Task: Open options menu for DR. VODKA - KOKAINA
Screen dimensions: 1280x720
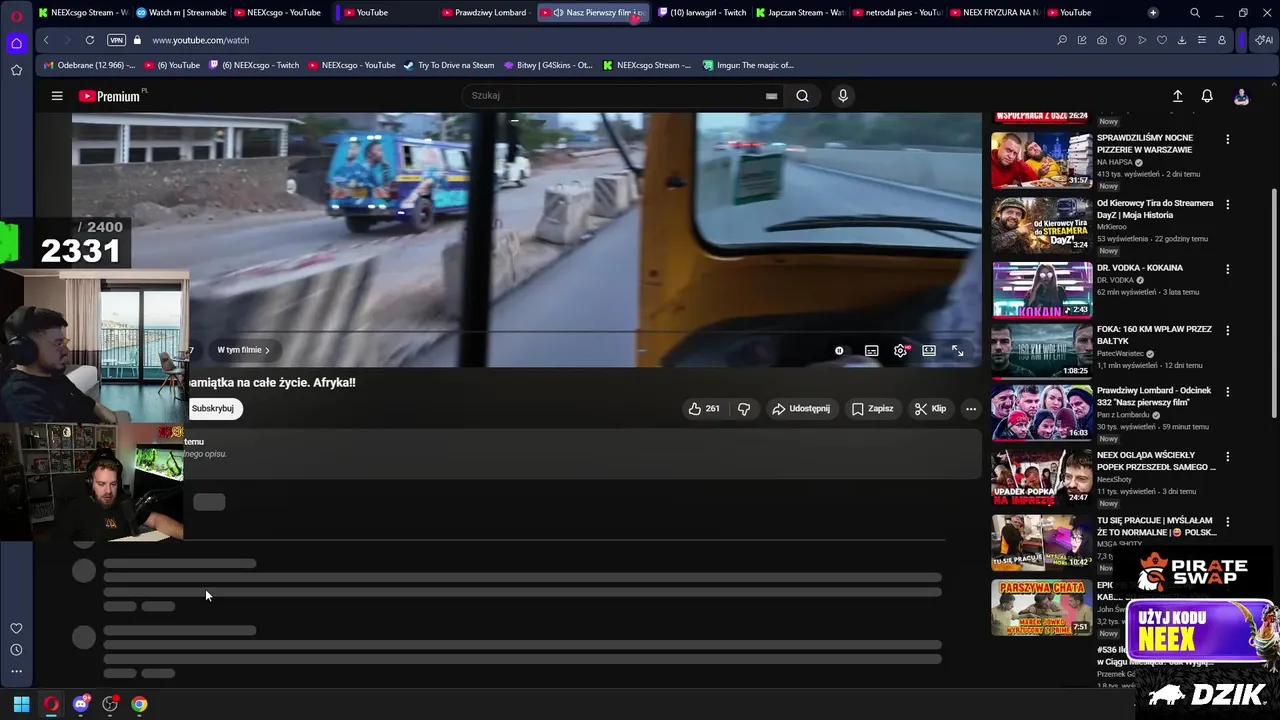Action: pos(1227,269)
